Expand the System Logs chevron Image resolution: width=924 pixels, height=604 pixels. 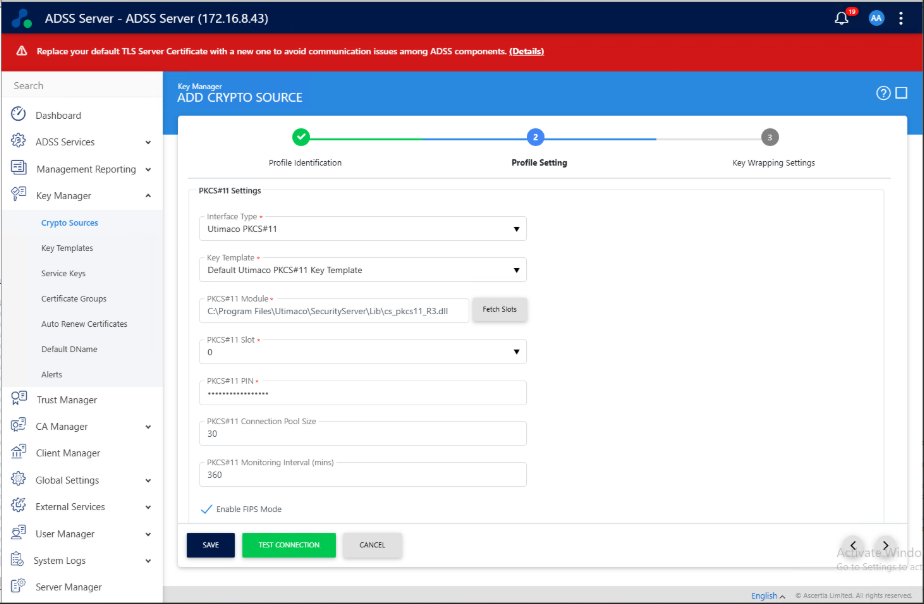(x=148, y=561)
